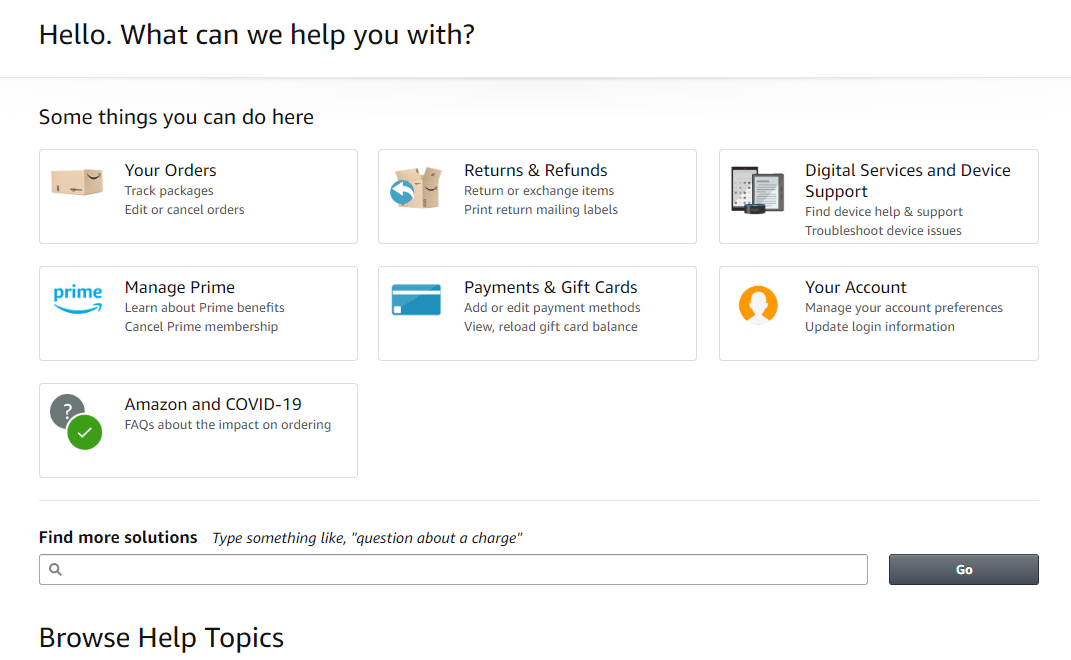Click Update login information text
Image resolution: width=1071 pixels, height=660 pixels.
[x=880, y=327]
